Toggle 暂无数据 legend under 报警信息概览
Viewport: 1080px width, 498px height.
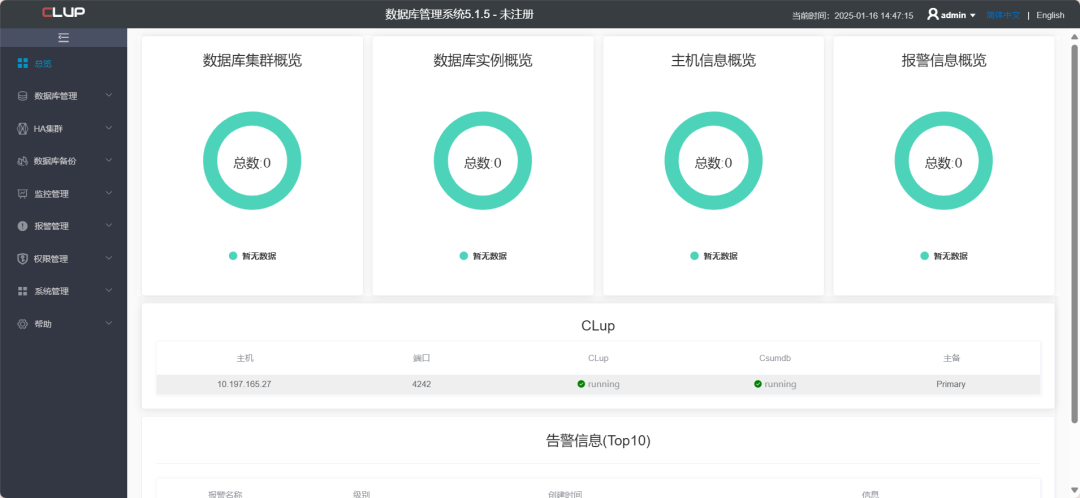coord(944,256)
